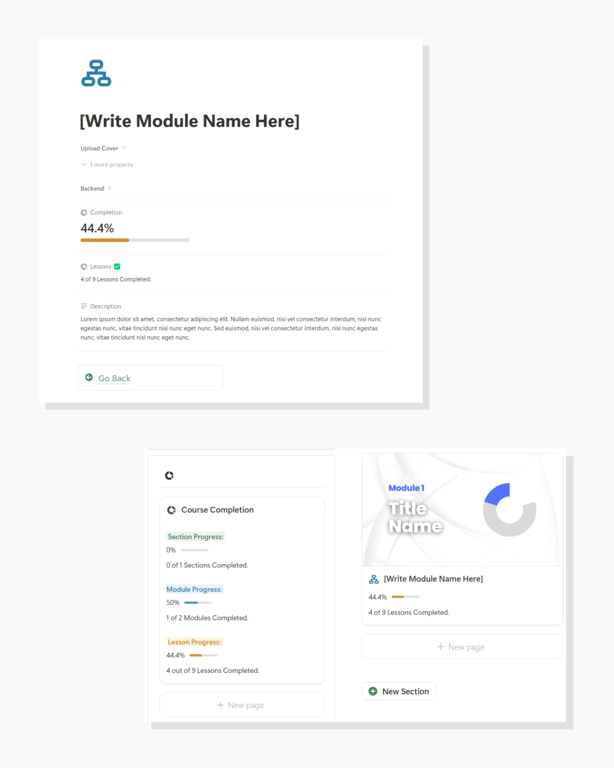Open the Course Completion card title
614x768 pixels.
coord(217,510)
